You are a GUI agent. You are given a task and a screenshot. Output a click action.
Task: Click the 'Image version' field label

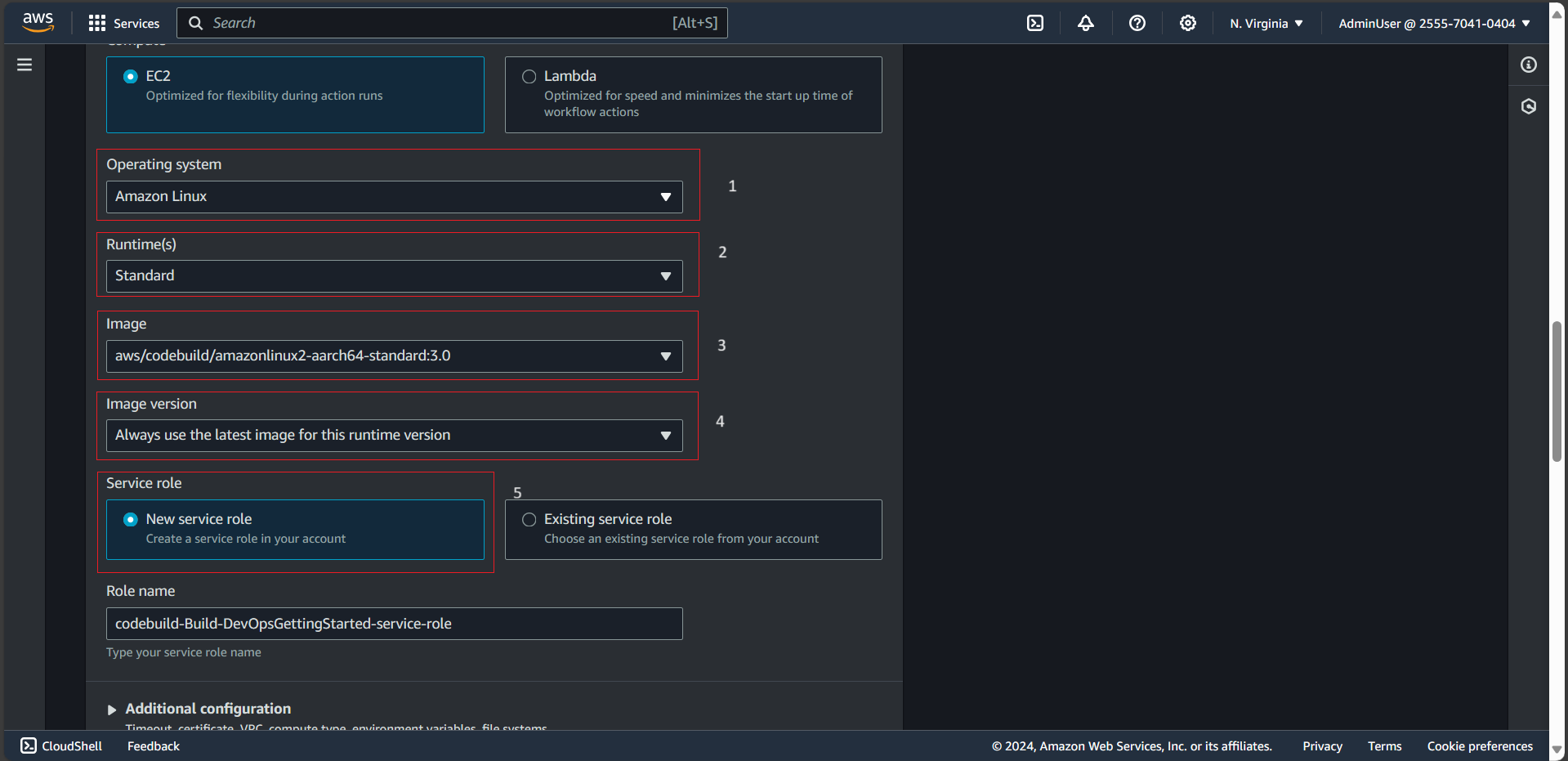coord(151,404)
